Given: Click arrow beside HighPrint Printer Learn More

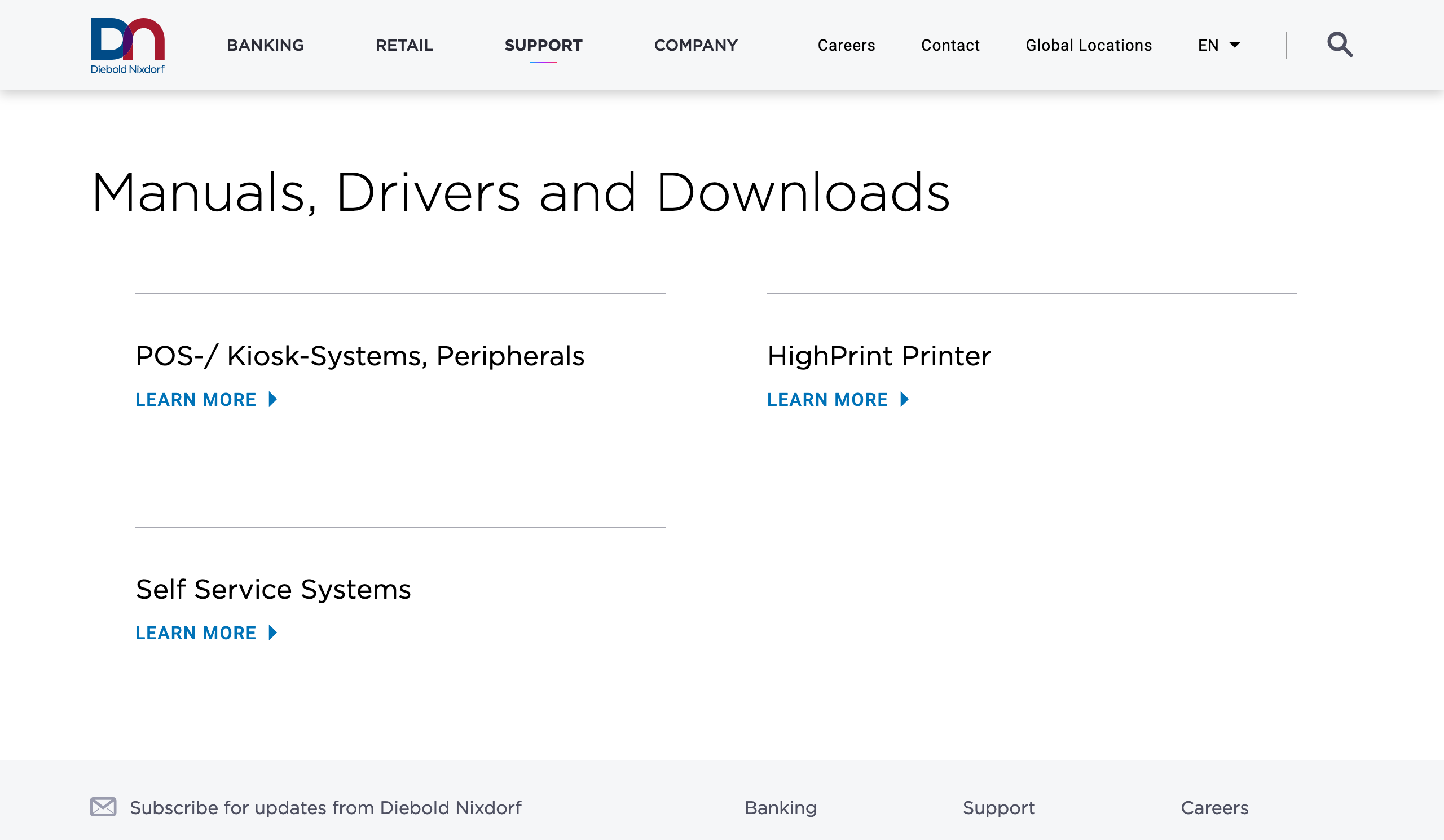Looking at the screenshot, I should click(904, 399).
